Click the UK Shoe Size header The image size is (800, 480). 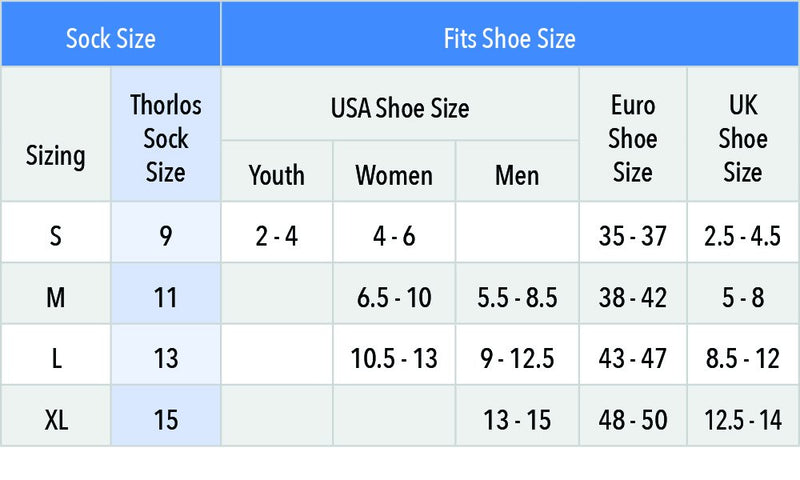coord(743,134)
